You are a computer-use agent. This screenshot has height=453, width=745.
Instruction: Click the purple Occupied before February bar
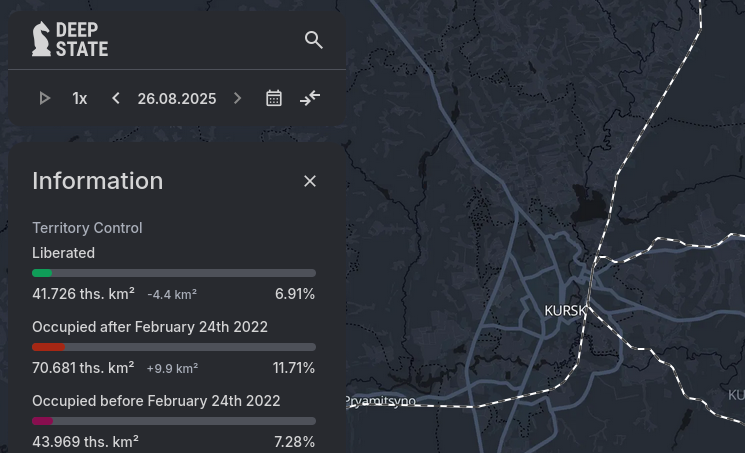(x=174, y=421)
